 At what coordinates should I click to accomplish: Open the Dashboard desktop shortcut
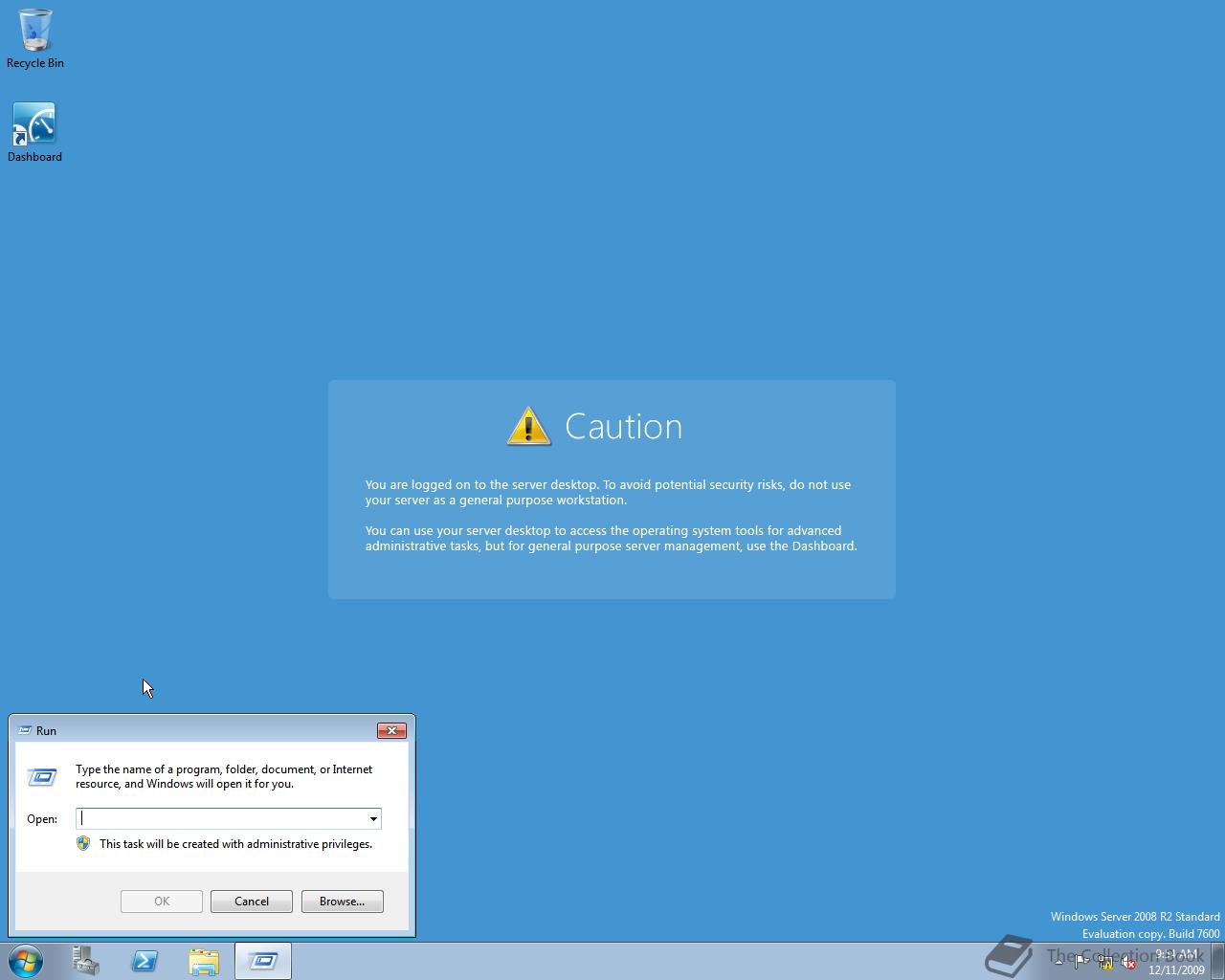click(34, 132)
